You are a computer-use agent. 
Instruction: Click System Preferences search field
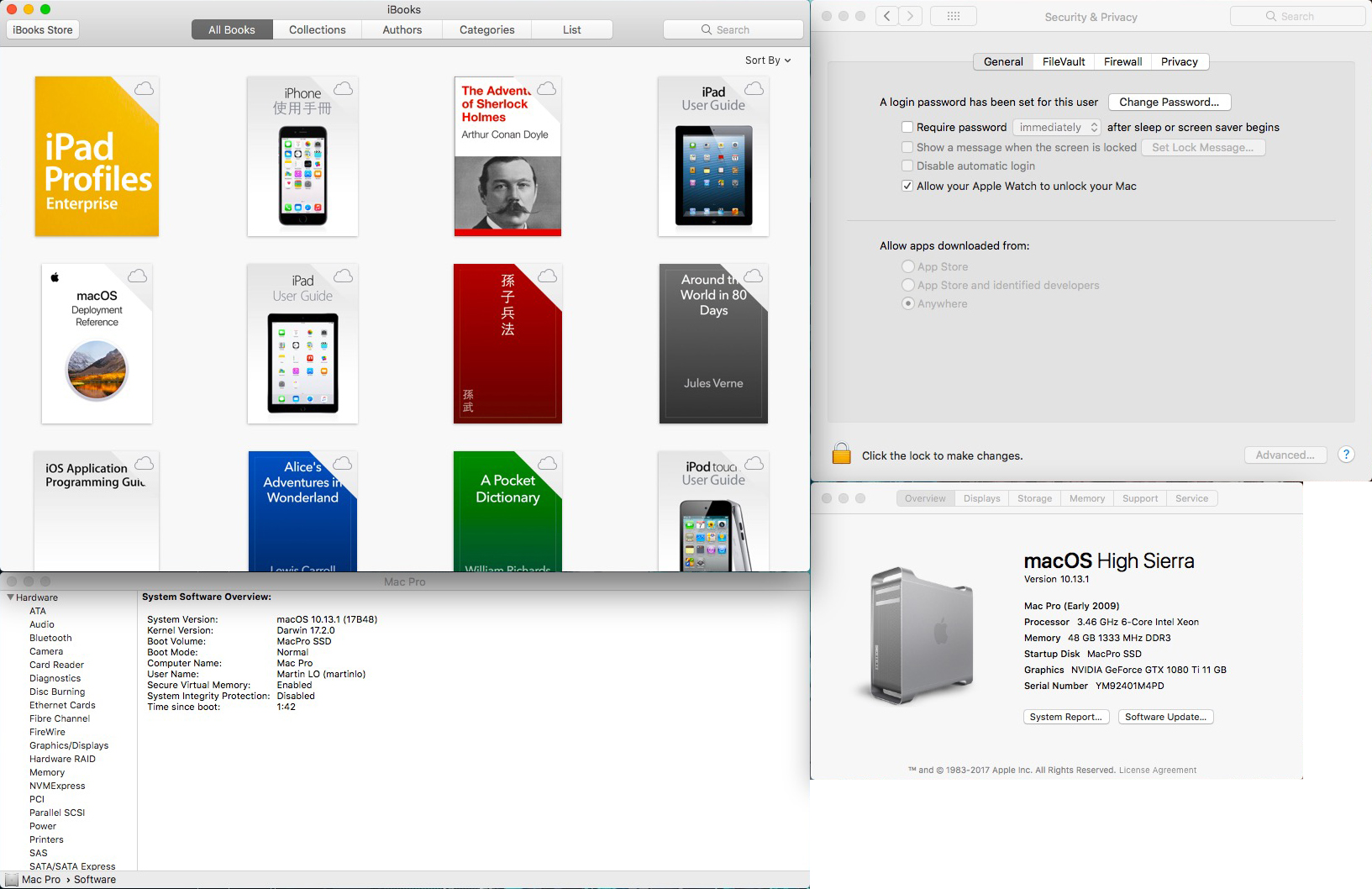tap(1297, 16)
